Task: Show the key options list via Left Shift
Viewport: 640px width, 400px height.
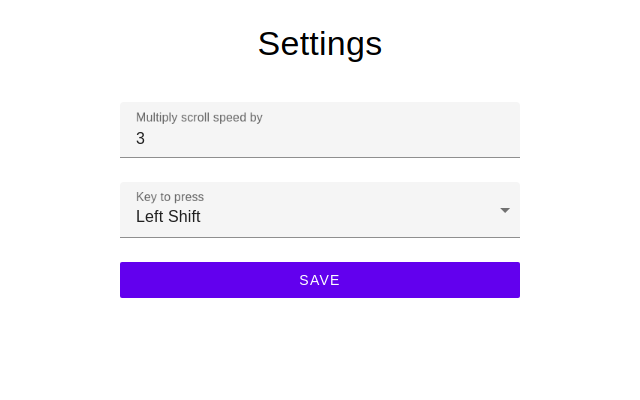Action: (168, 216)
